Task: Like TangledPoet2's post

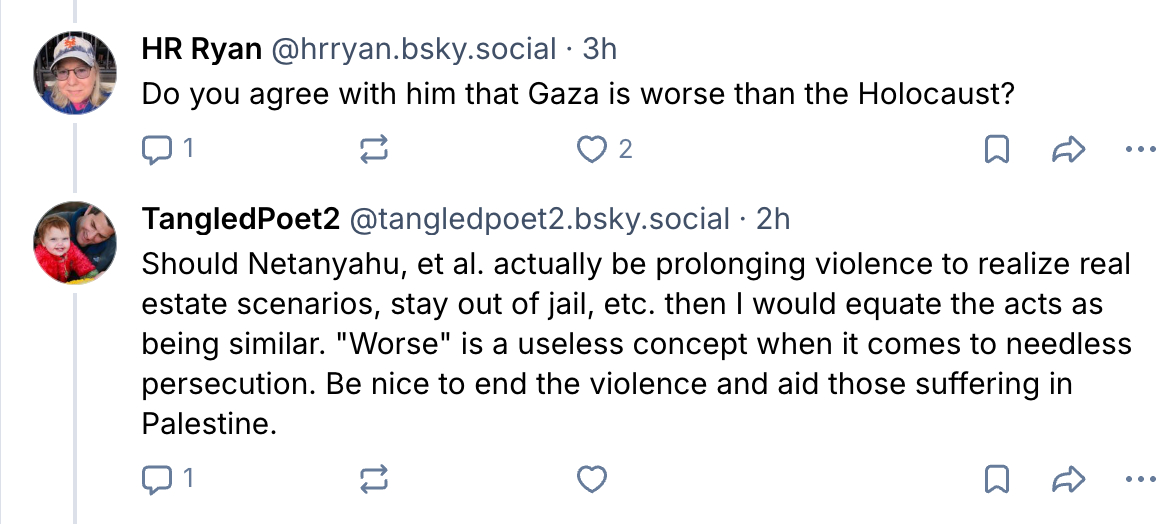Action: click(x=593, y=479)
